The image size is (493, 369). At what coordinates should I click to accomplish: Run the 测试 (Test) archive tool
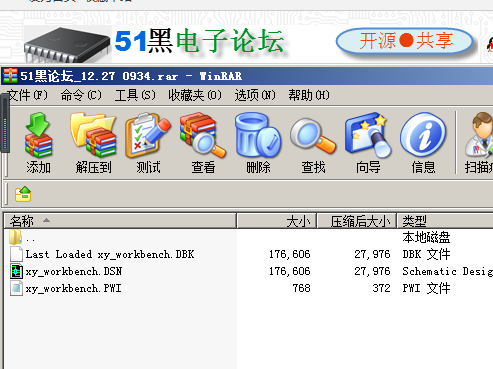[148, 135]
